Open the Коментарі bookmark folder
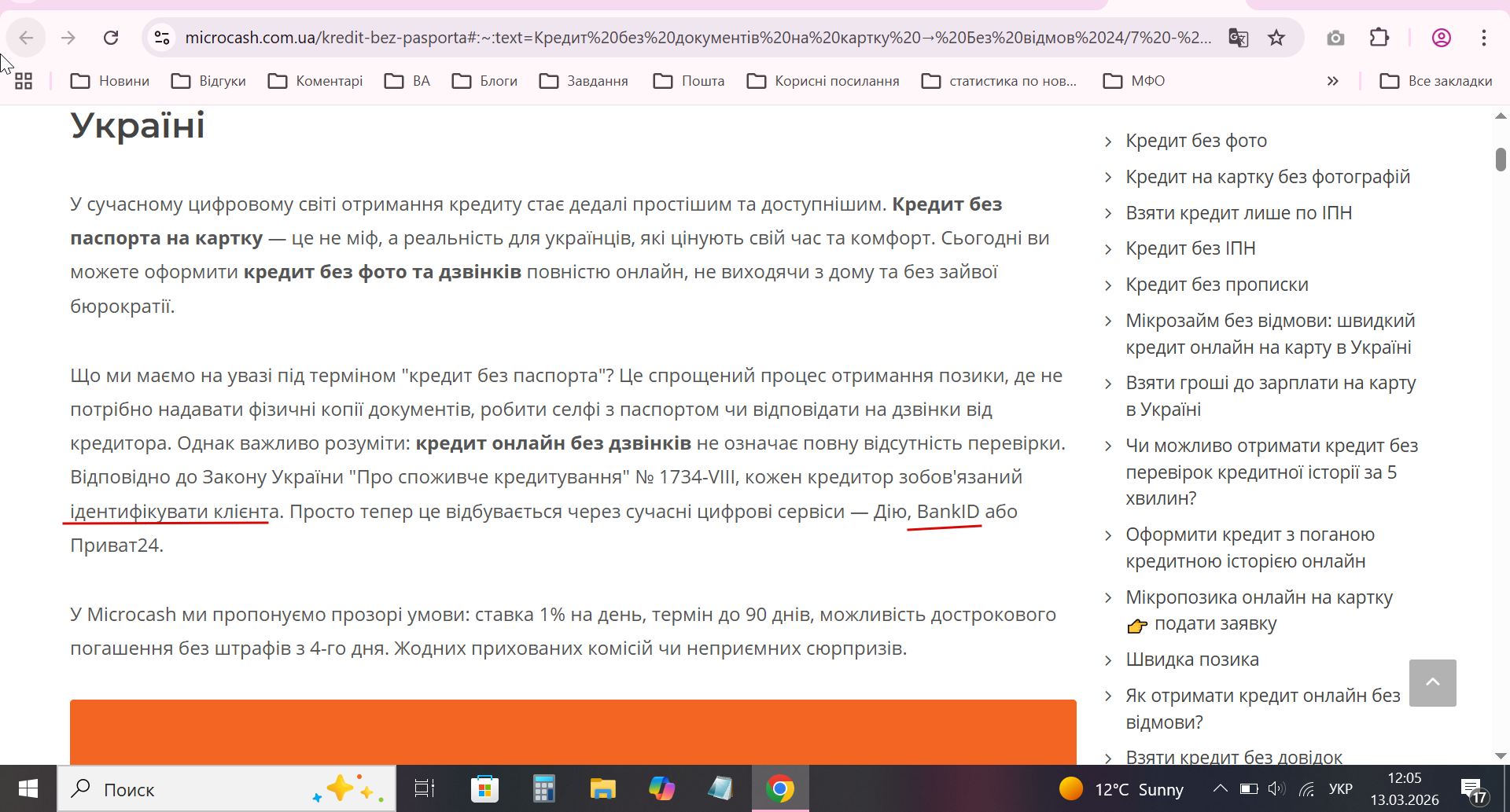Viewport: 1510px width, 812px height. click(315, 81)
